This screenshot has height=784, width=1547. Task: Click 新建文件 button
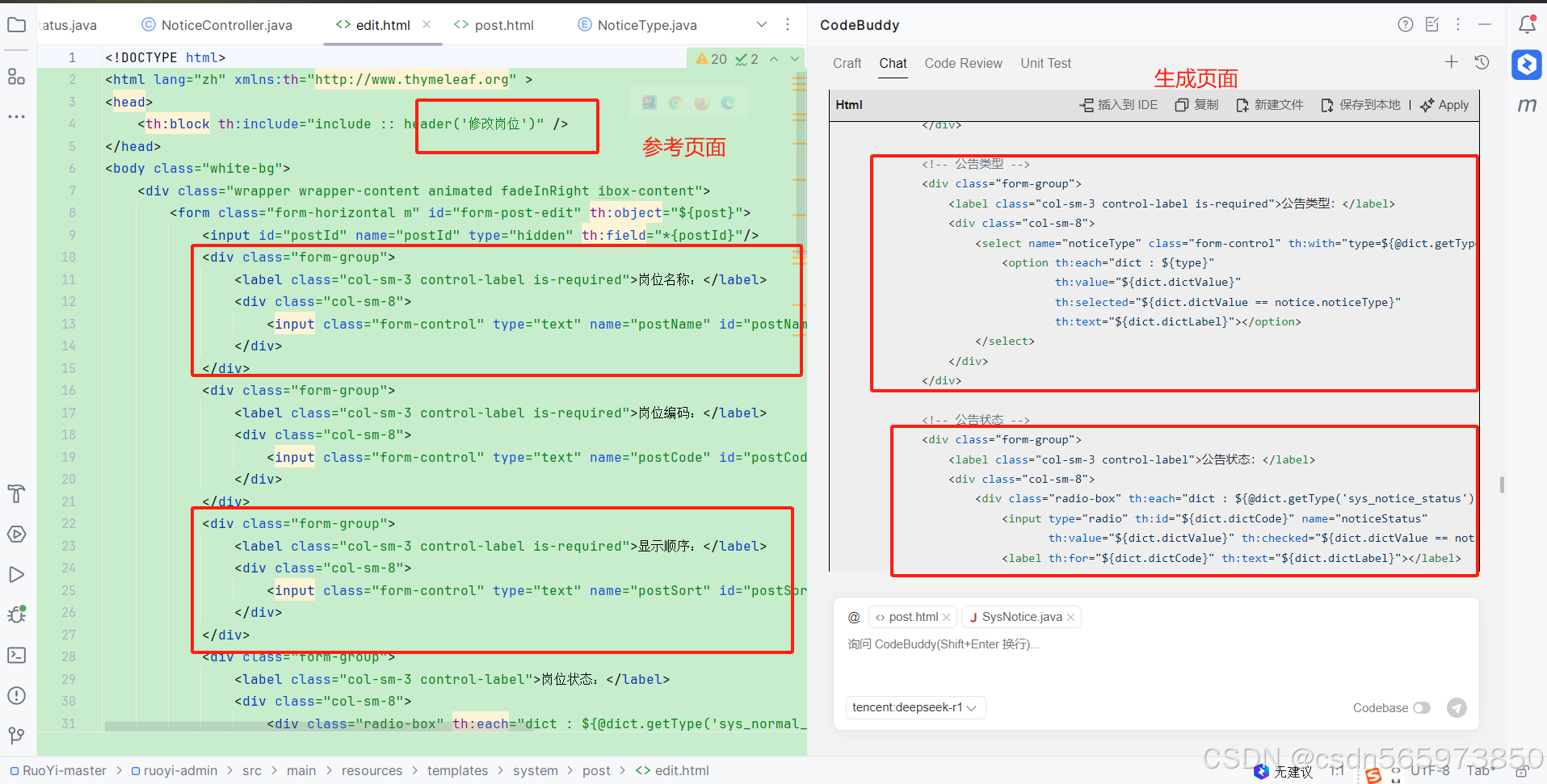pyautogui.click(x=1269, y=105)
